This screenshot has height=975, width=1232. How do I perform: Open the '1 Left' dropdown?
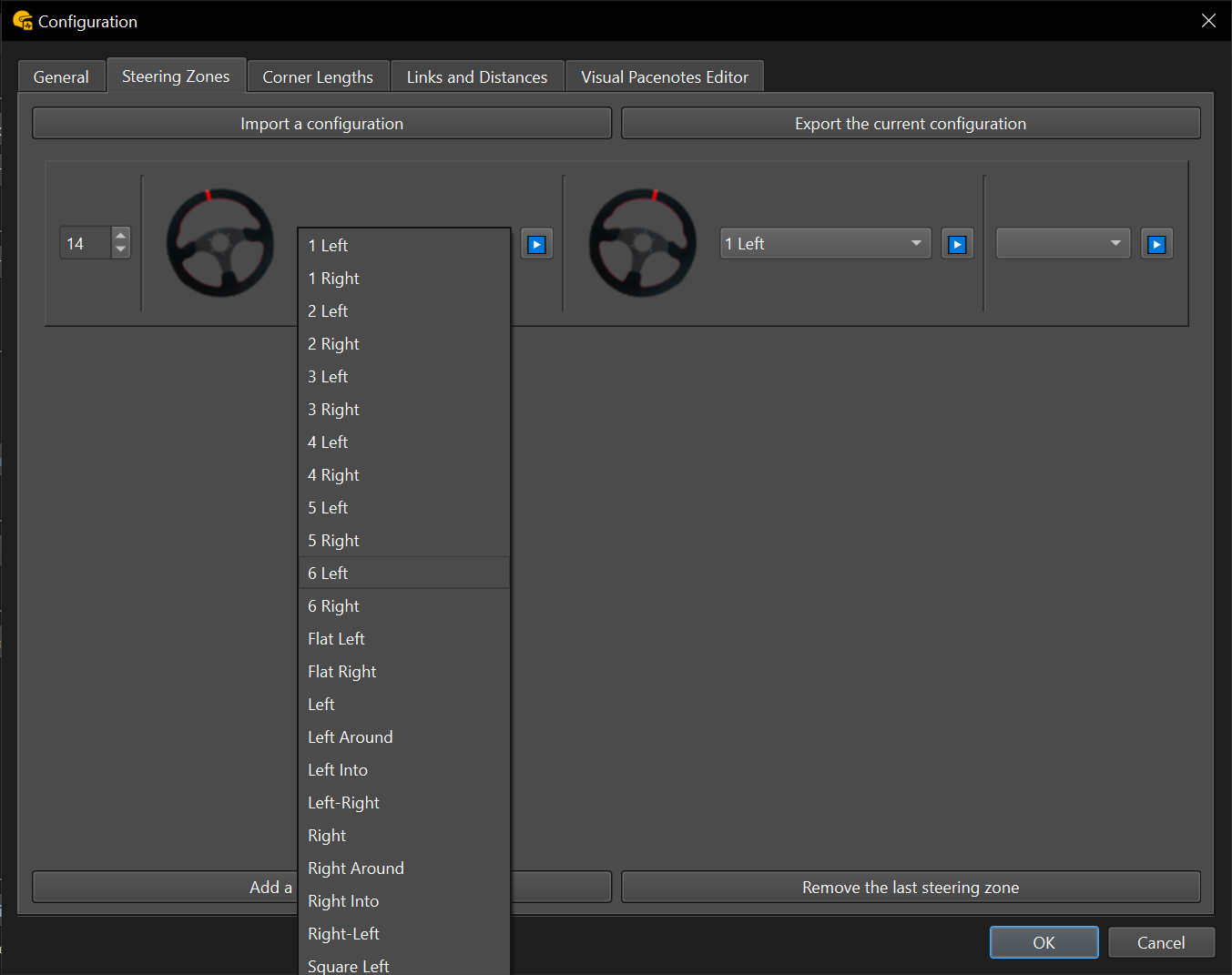[824, 244]
